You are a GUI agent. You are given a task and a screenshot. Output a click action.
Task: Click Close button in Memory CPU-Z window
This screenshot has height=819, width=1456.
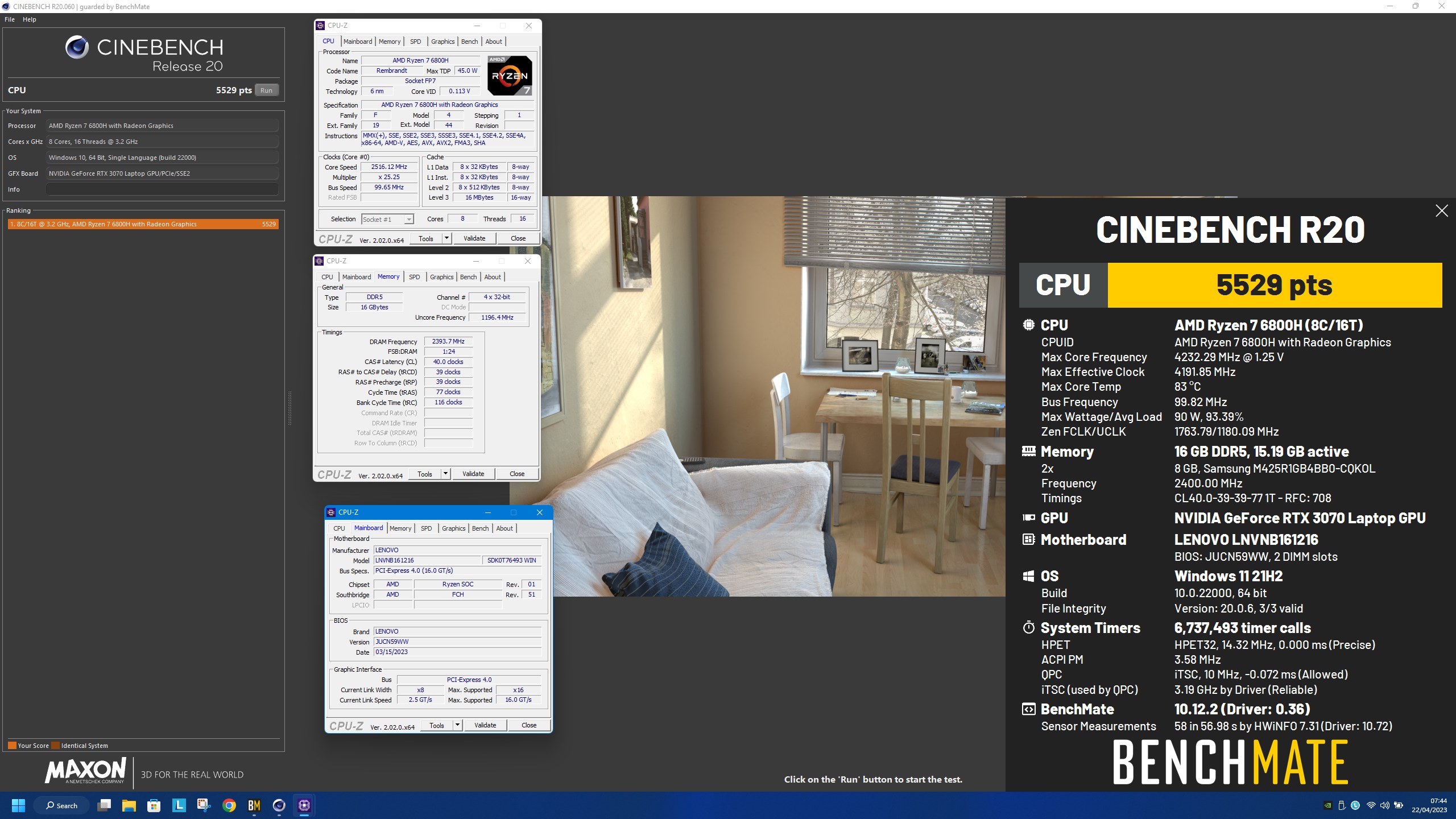517,474
